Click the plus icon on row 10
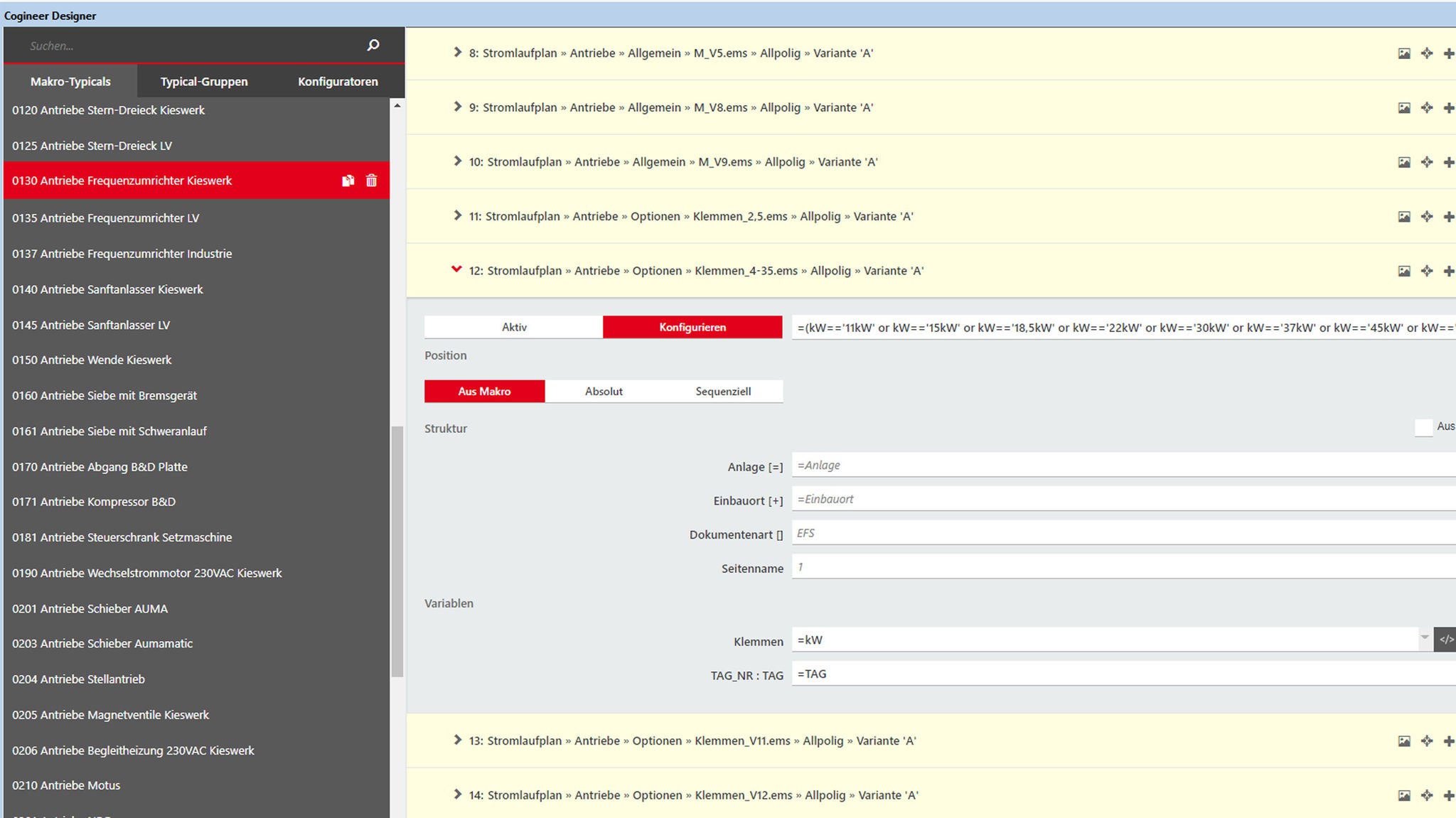The width and height of the screenshot is (1456, 818). 1450,162
